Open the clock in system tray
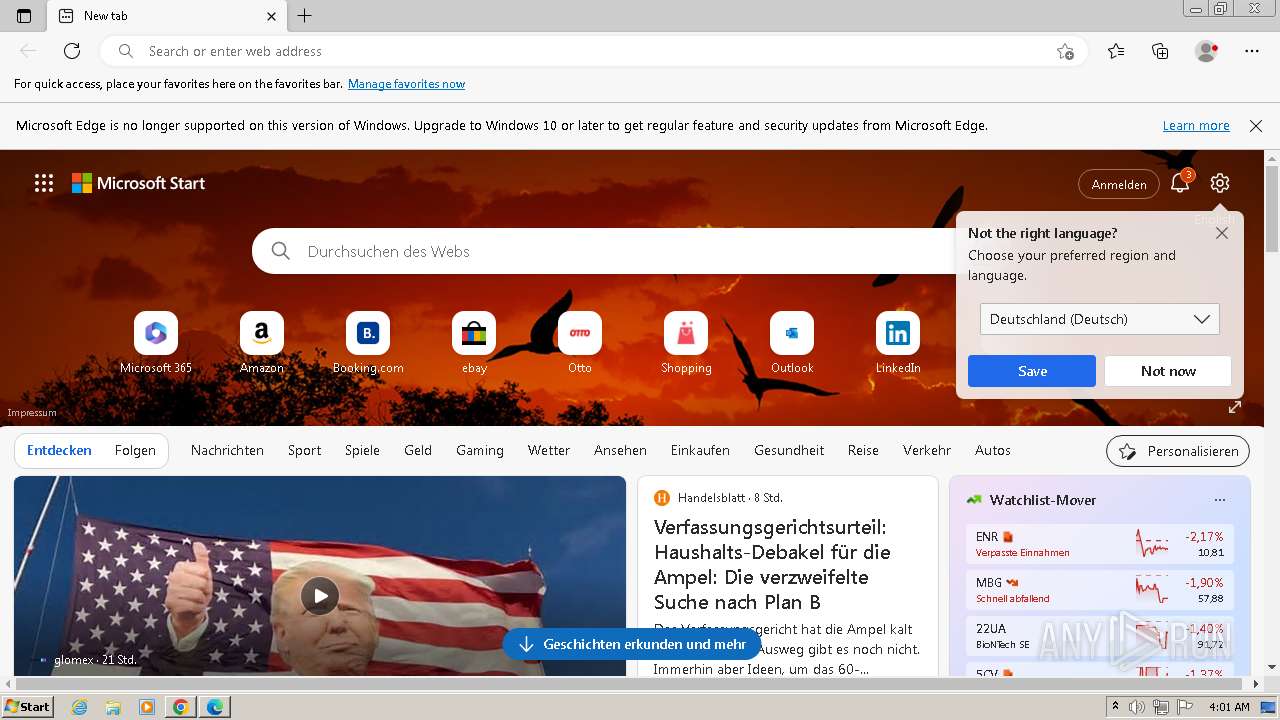The image size is (1280, 720). pyautogui.click(x=1229, y=707)
